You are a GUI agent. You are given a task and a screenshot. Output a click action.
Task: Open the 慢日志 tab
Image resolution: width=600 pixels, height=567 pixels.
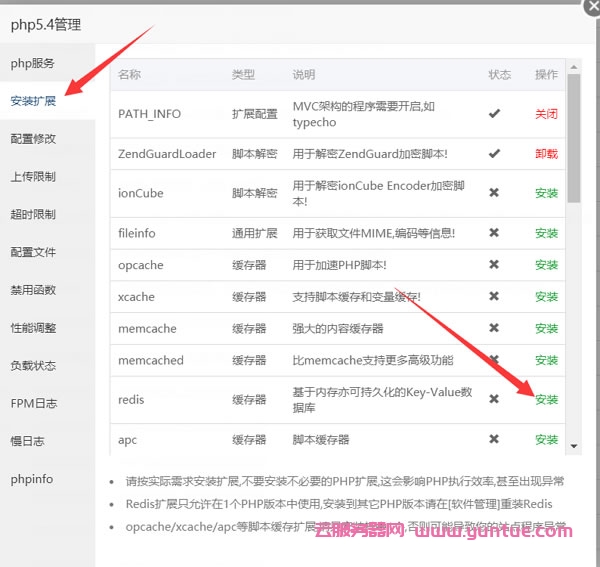[27, 441]
